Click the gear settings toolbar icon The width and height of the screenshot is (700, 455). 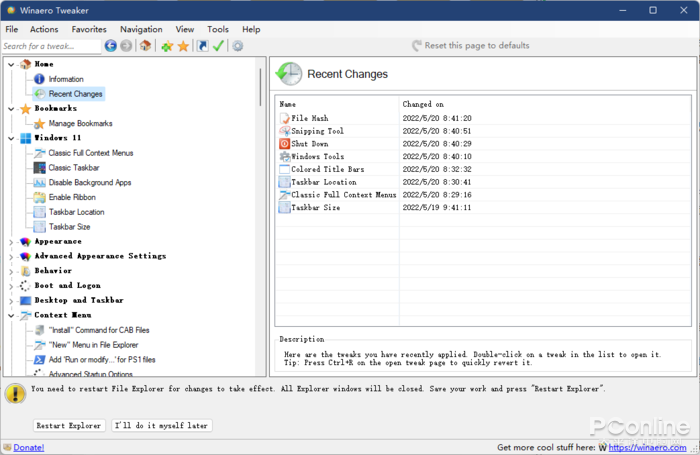pos(237,46)
